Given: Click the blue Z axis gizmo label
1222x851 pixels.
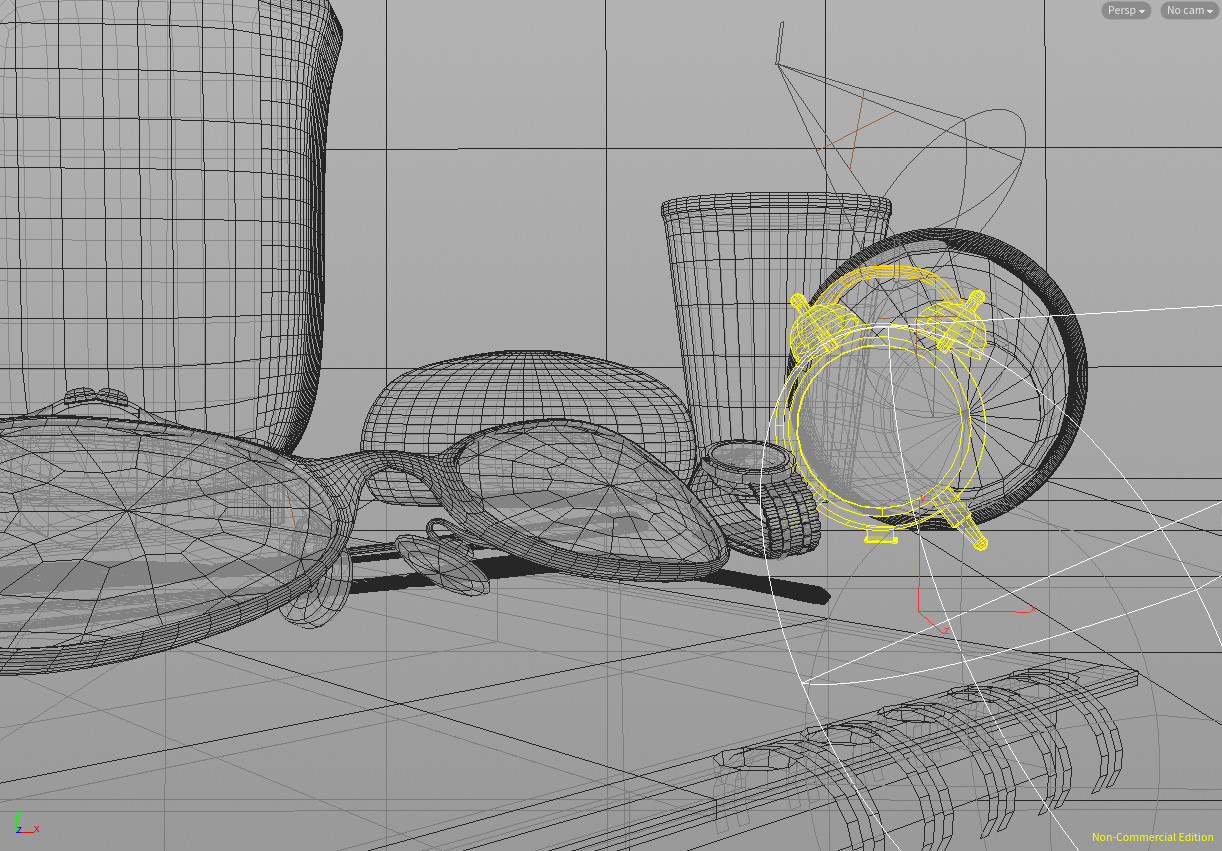Looking at the screenshot, I should [x=19, y=830].
